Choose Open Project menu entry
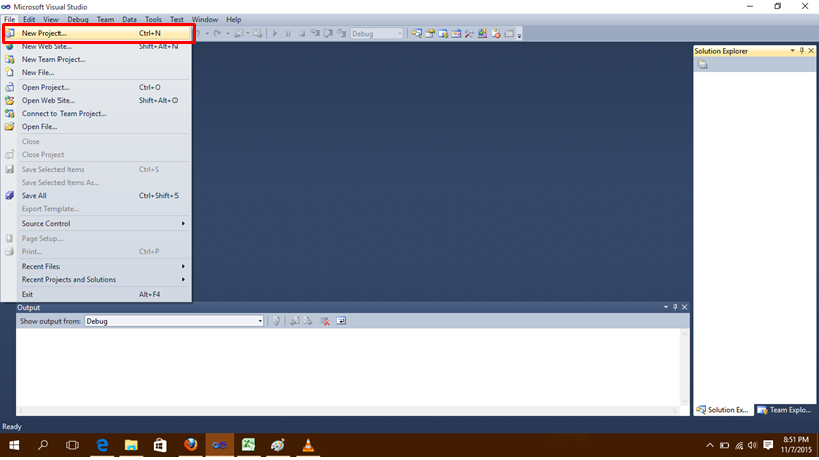This screenshot has width=819, height=460. point(97,87)
